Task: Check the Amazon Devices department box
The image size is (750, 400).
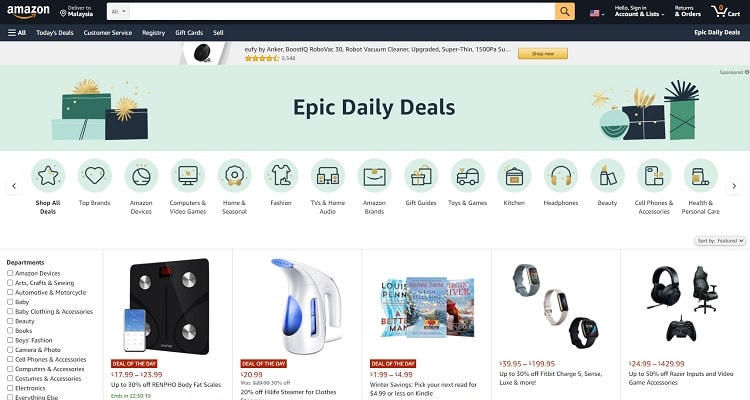Action: (10, 273)
